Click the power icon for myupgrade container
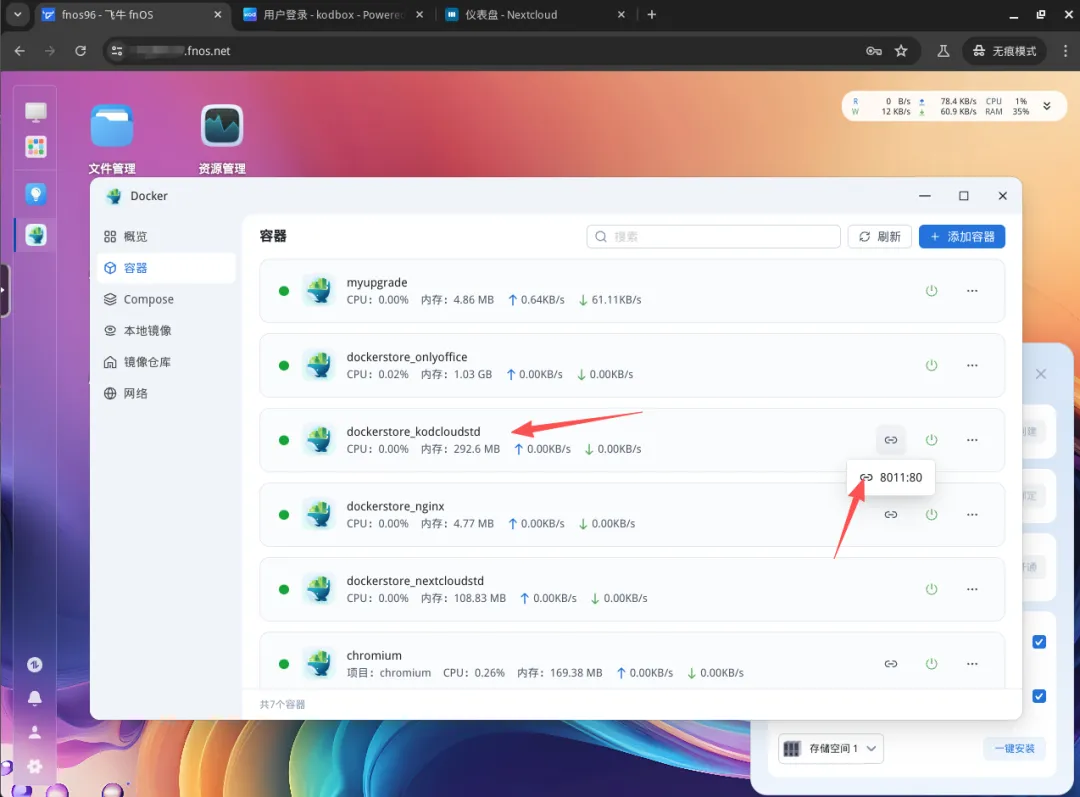 pos(931,291)
